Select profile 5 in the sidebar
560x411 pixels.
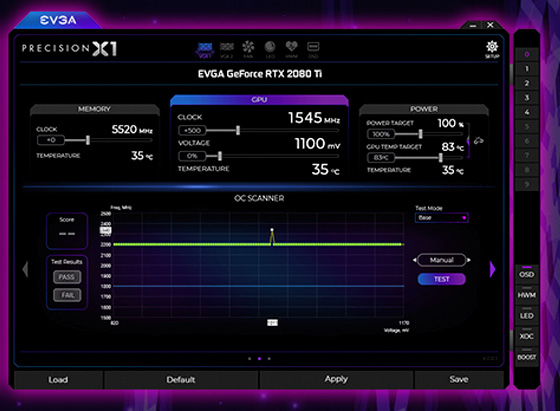[527, 126]
